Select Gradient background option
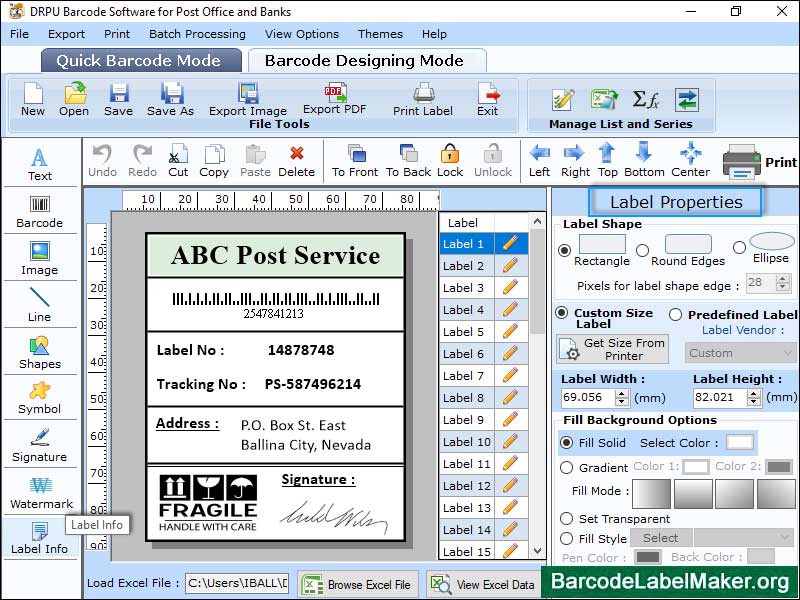Viewport: 800px width, 600px height. click(567, 467)
